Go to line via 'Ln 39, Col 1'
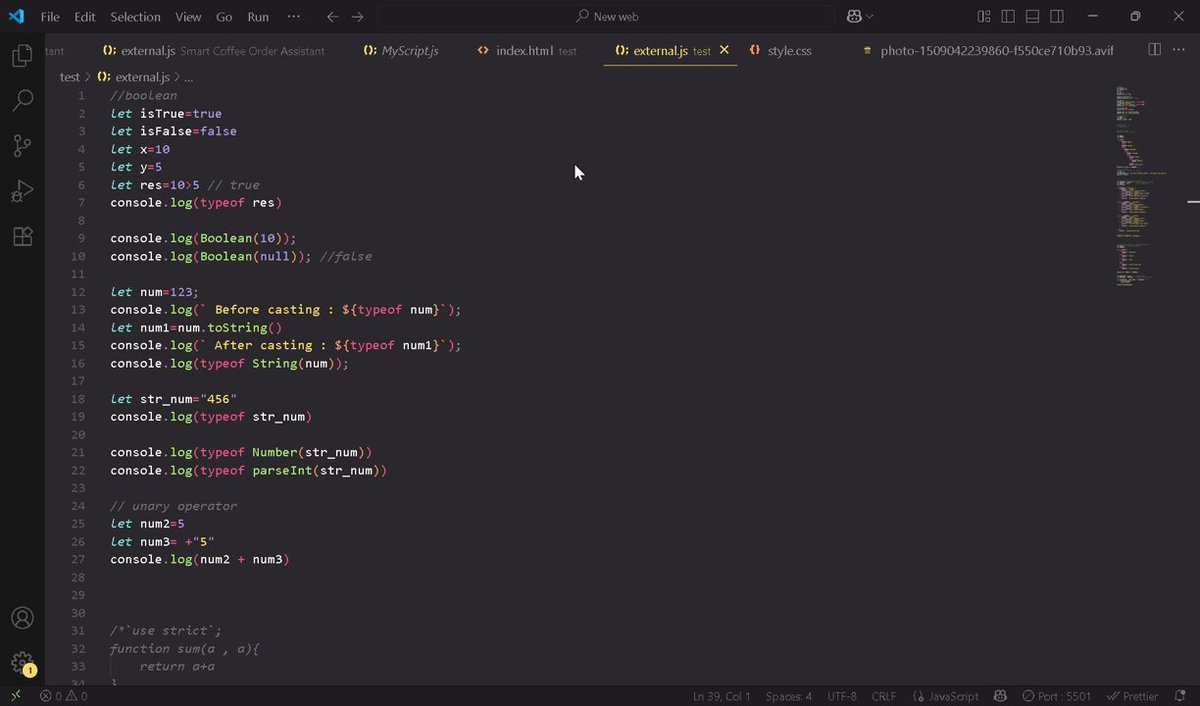 pos(721,696)
